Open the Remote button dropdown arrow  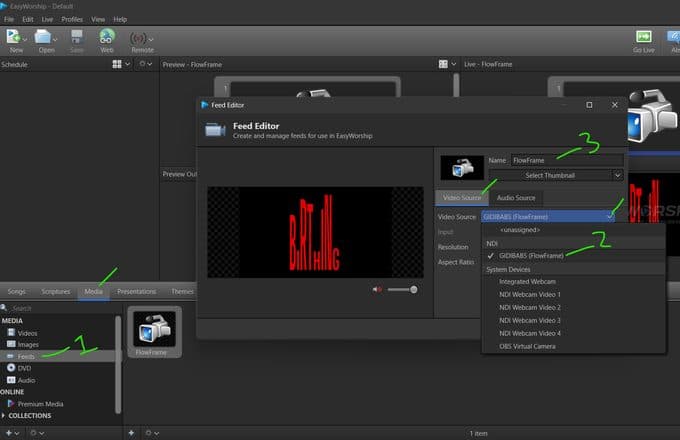[151, 39]
